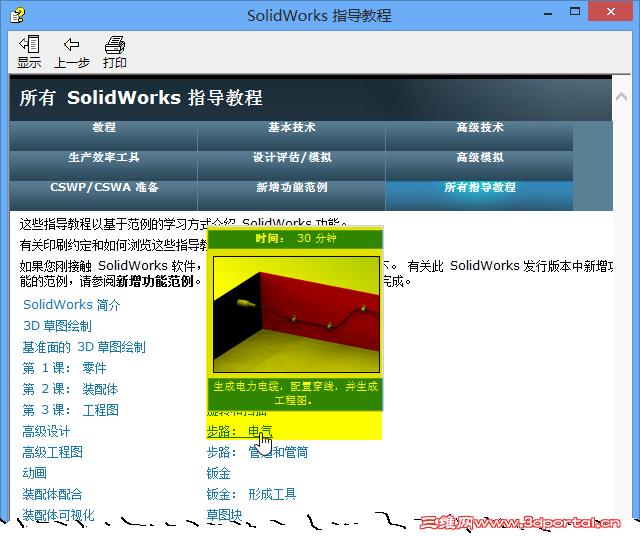640x536 pixels.
Task: Click the electrical cable preview thumbnail
Action: (x=296, y=314)
